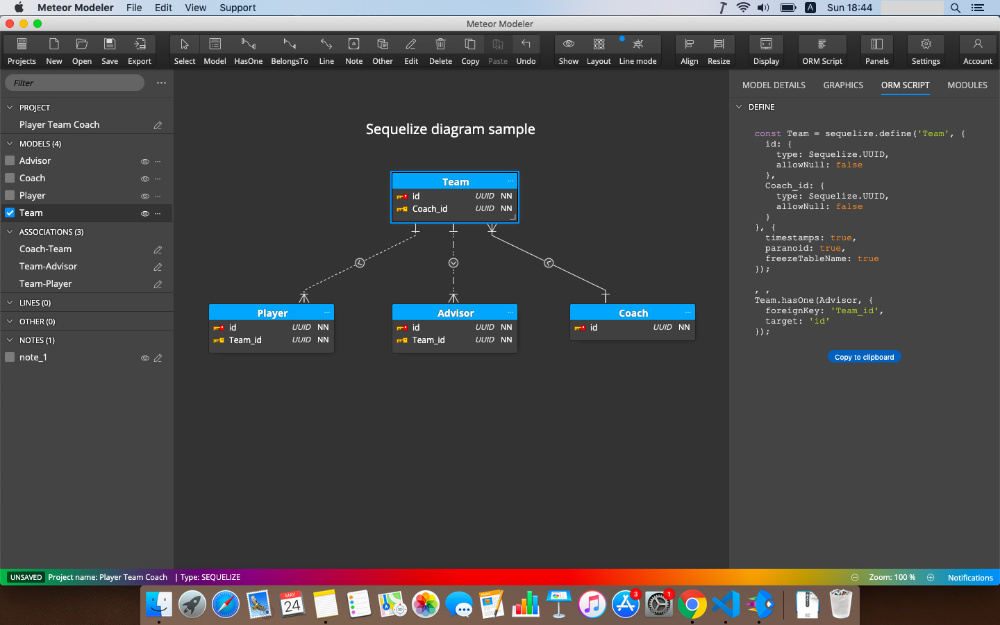
Task: Collapse the ASSOCIATIONS (3) section
Action: pos(10,232)
